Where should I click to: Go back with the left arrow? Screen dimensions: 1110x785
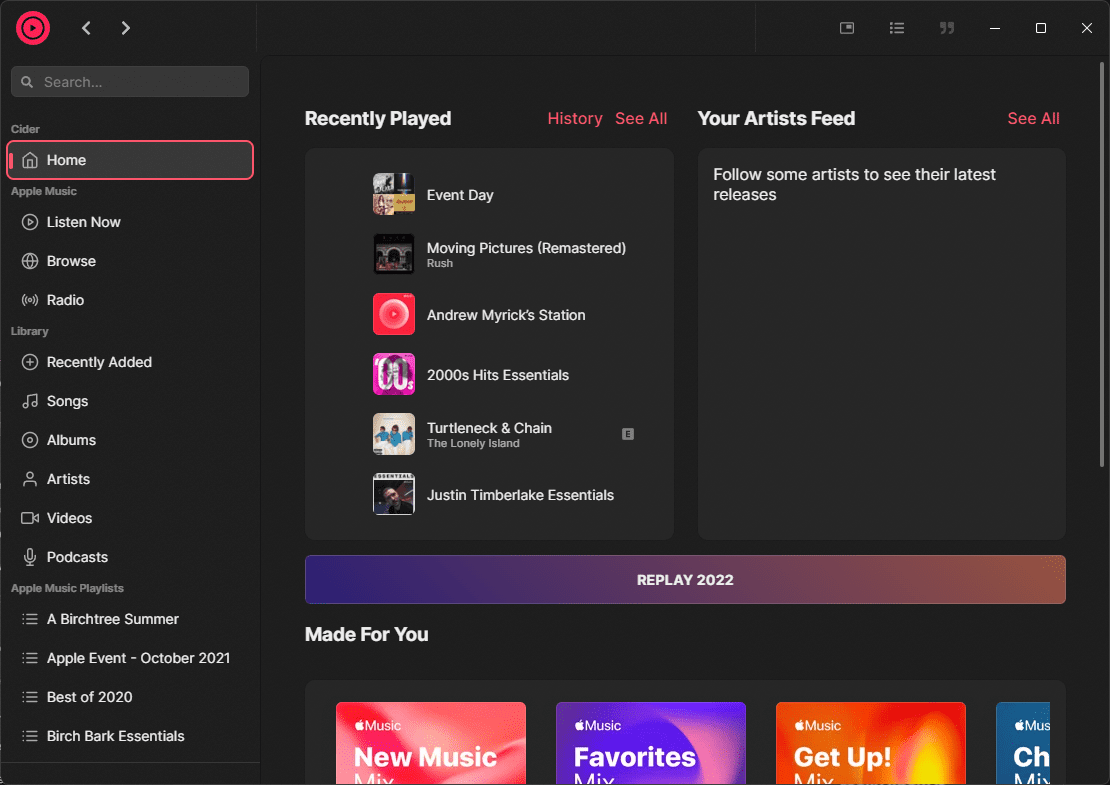click(86, 28)
